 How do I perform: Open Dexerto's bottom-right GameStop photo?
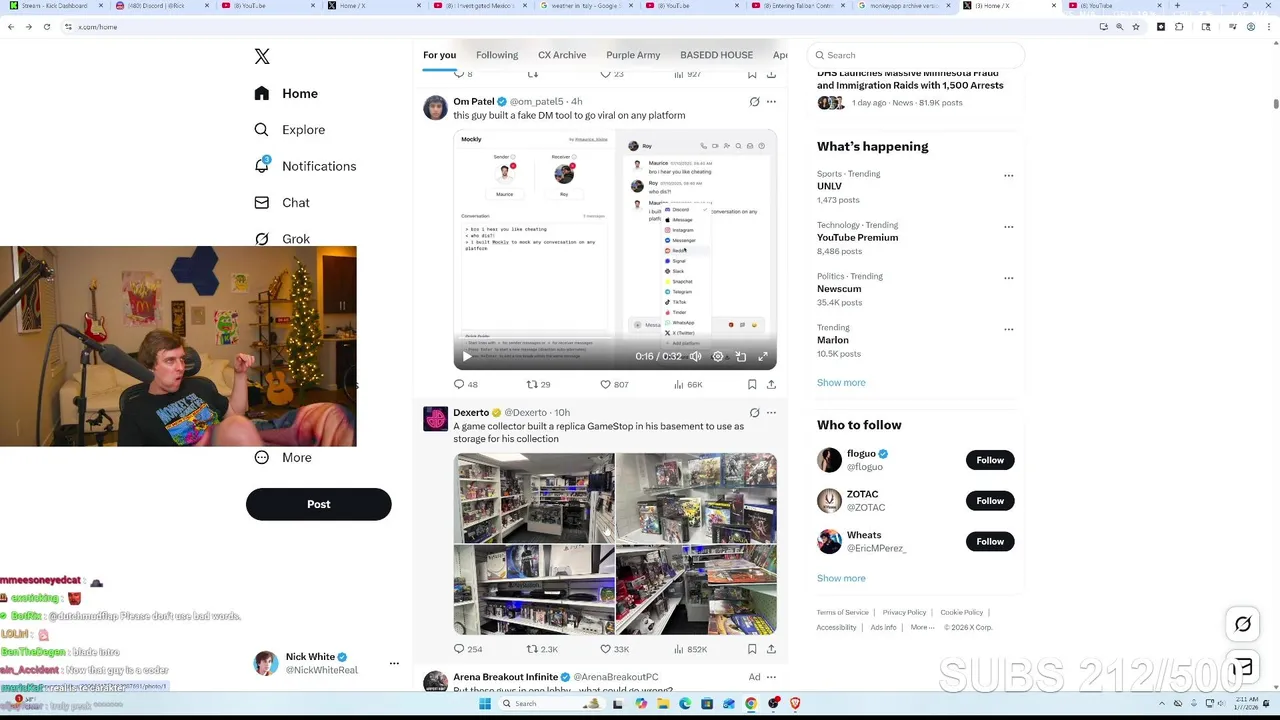coord(696,590)
